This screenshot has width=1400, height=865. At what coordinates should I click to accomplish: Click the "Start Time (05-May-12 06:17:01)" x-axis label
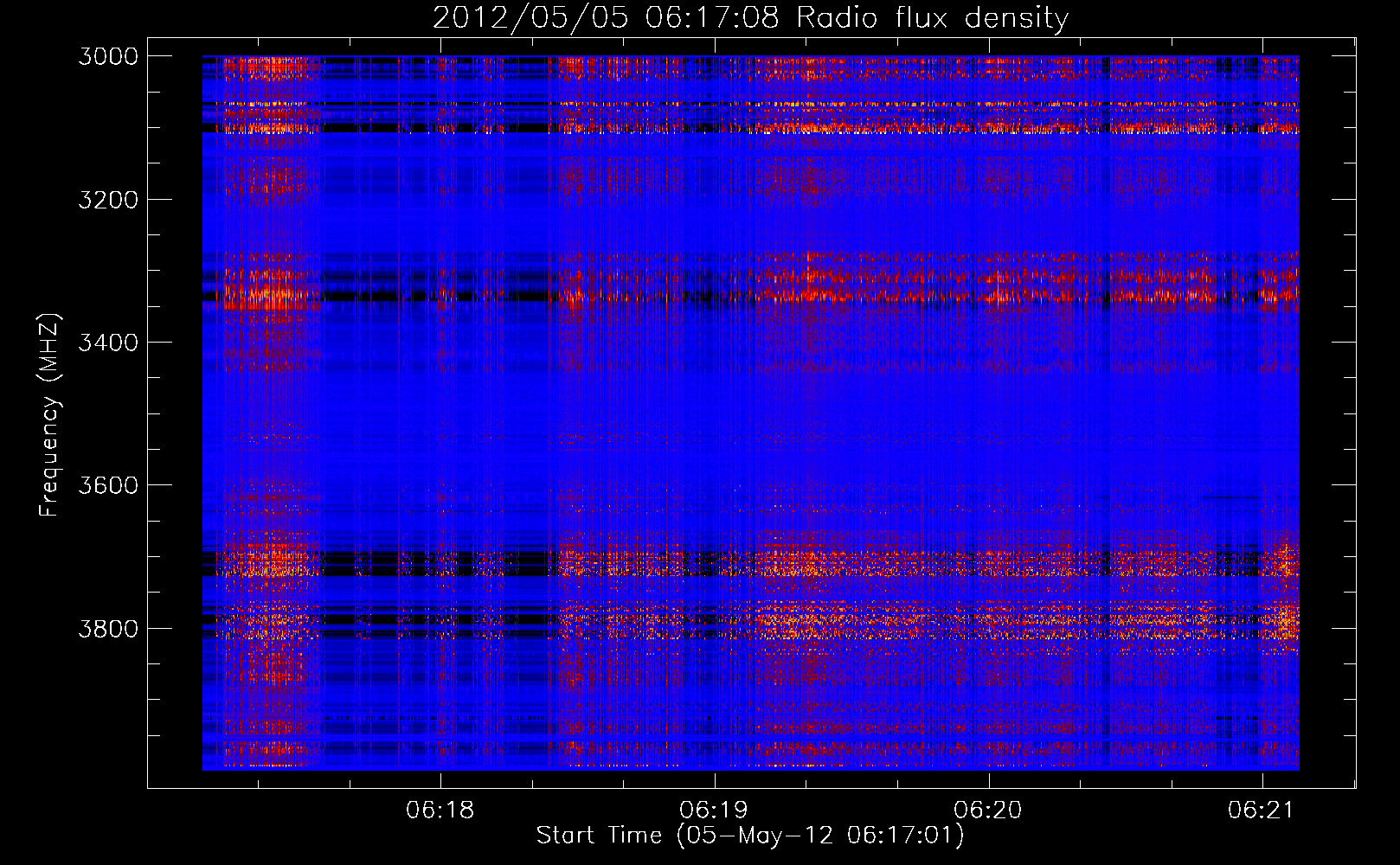coord(749,836)
